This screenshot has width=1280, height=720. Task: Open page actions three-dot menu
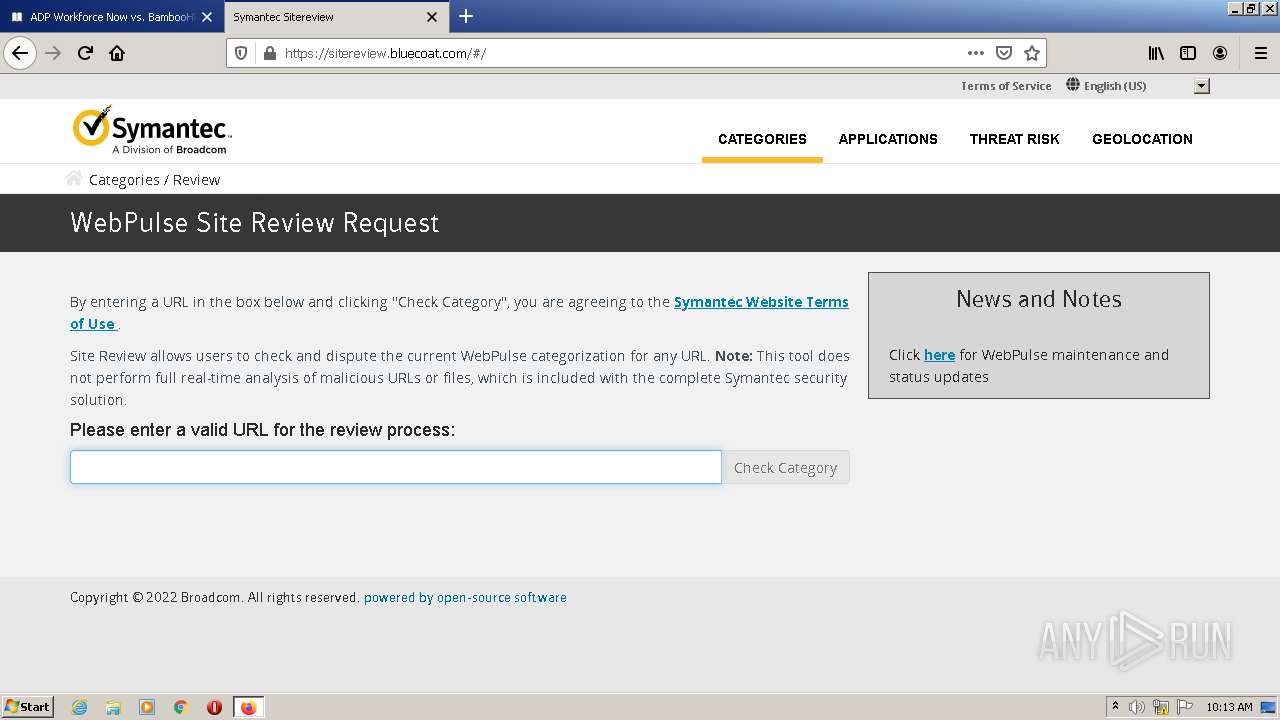point(976,53)
